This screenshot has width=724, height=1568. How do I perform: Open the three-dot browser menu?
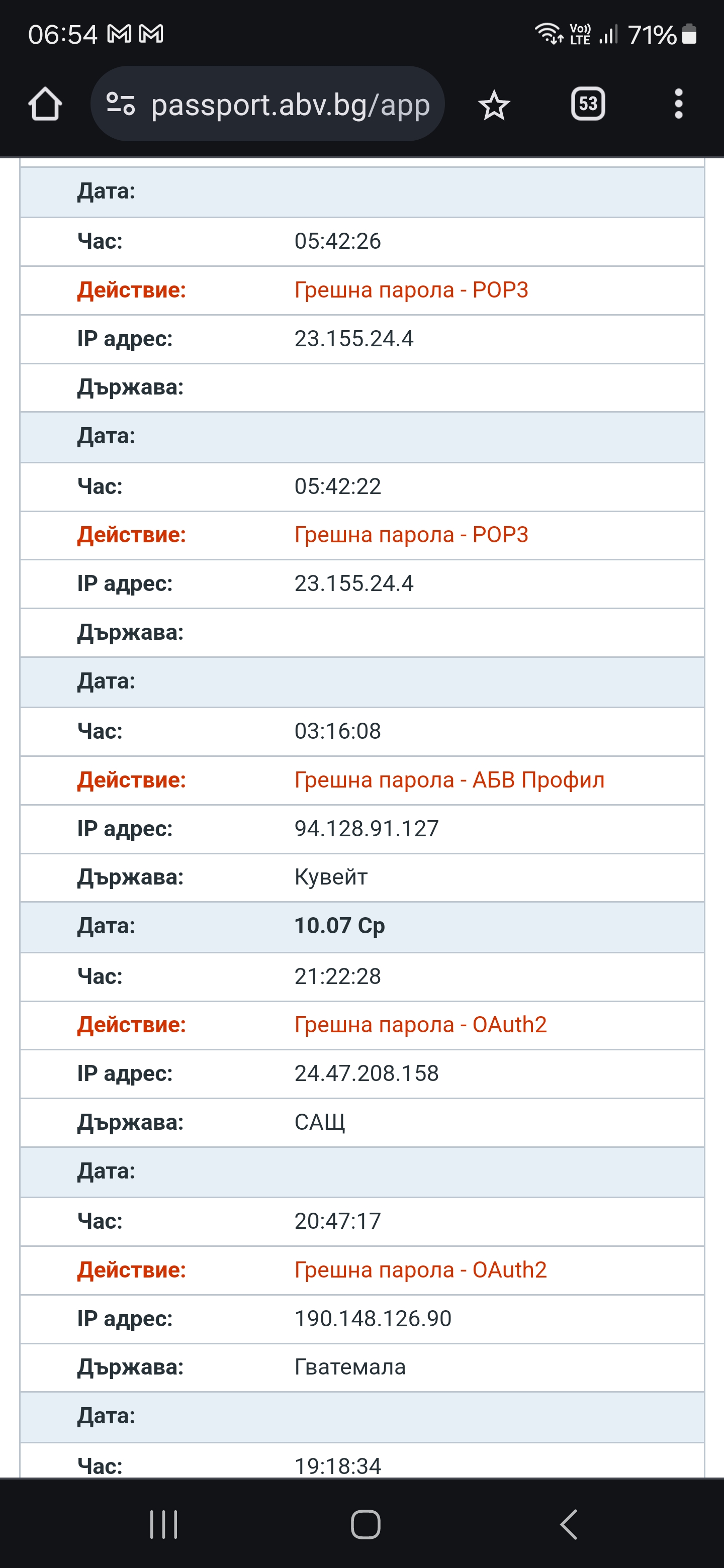(678, 104)
